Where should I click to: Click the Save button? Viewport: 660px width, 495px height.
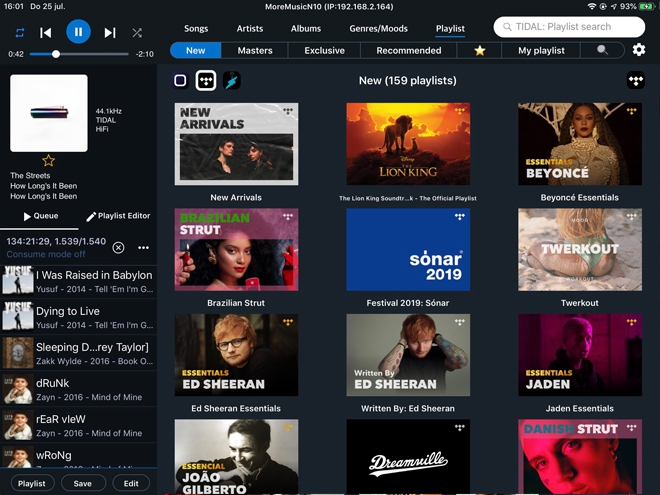(82, 483)
